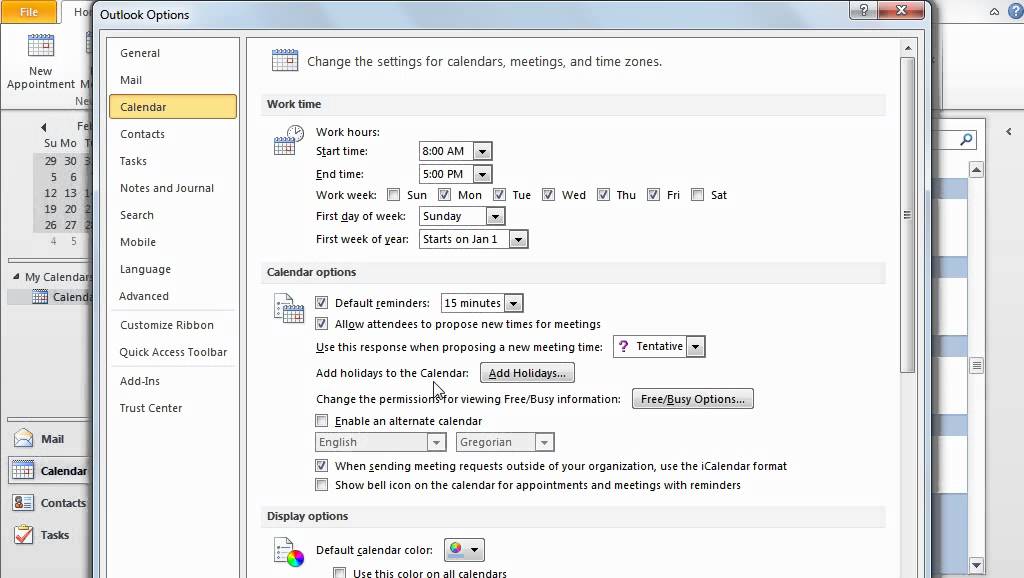The width and height of the screenshot is (1024, 578).
Task: Click previous month arrow in date navigator
Action: [44, 127]
